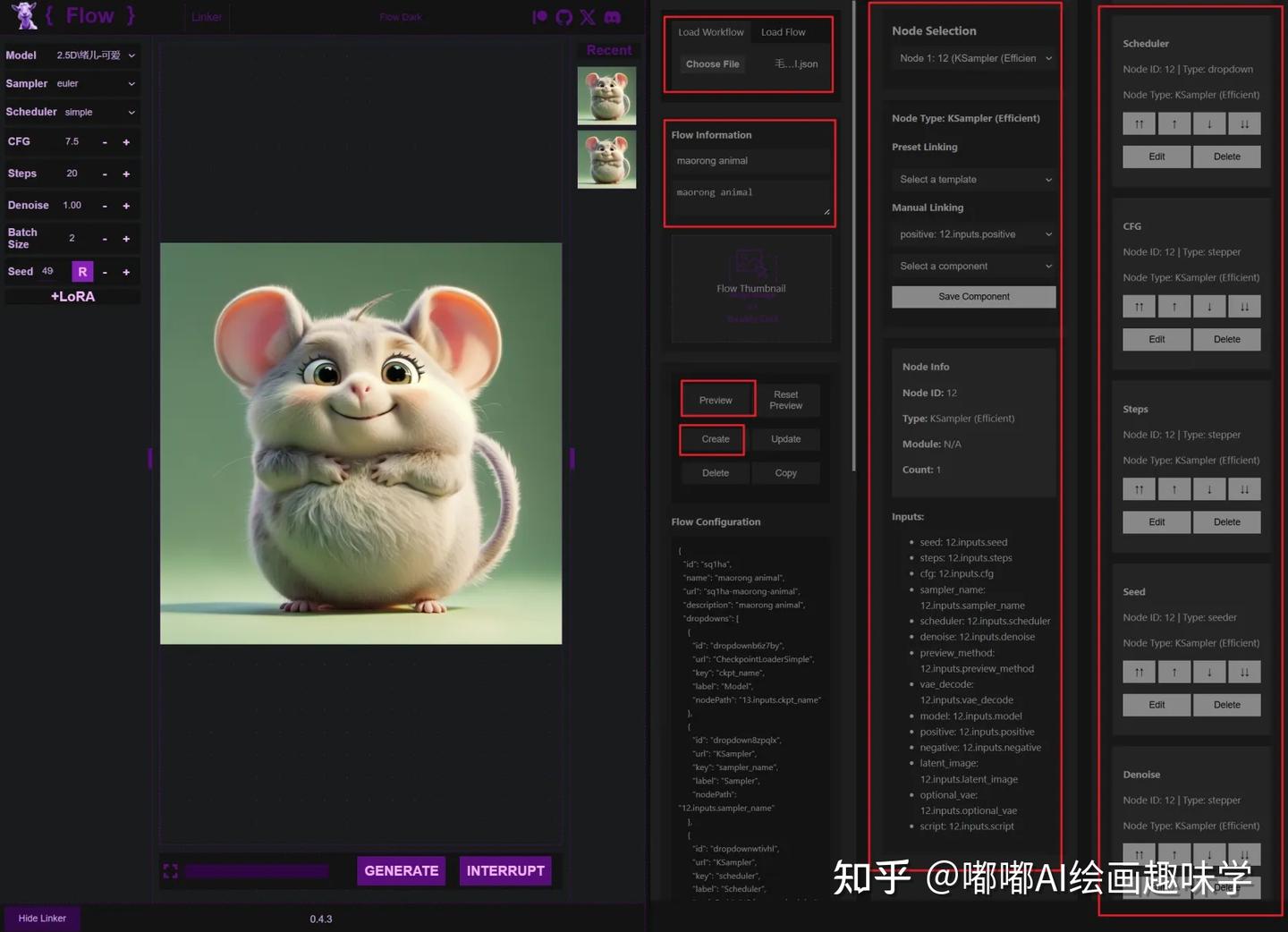The image size is (1288, 932).
Task: Toggle random seed R button
Action: click(x=82, y=272)
